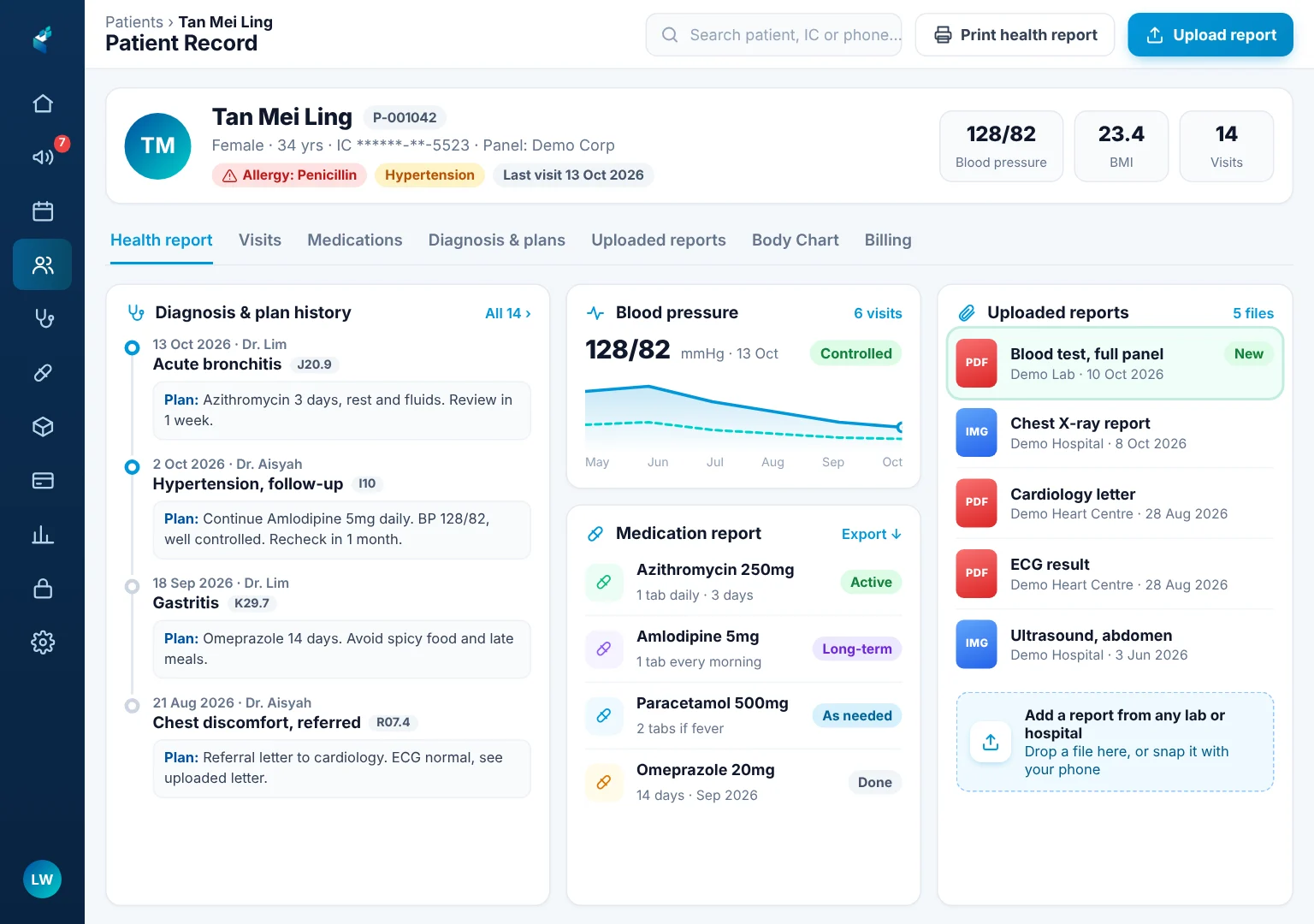1314x924 pixels.
Task: Switch to the Health report tab
Action: (x=162, y=240)
